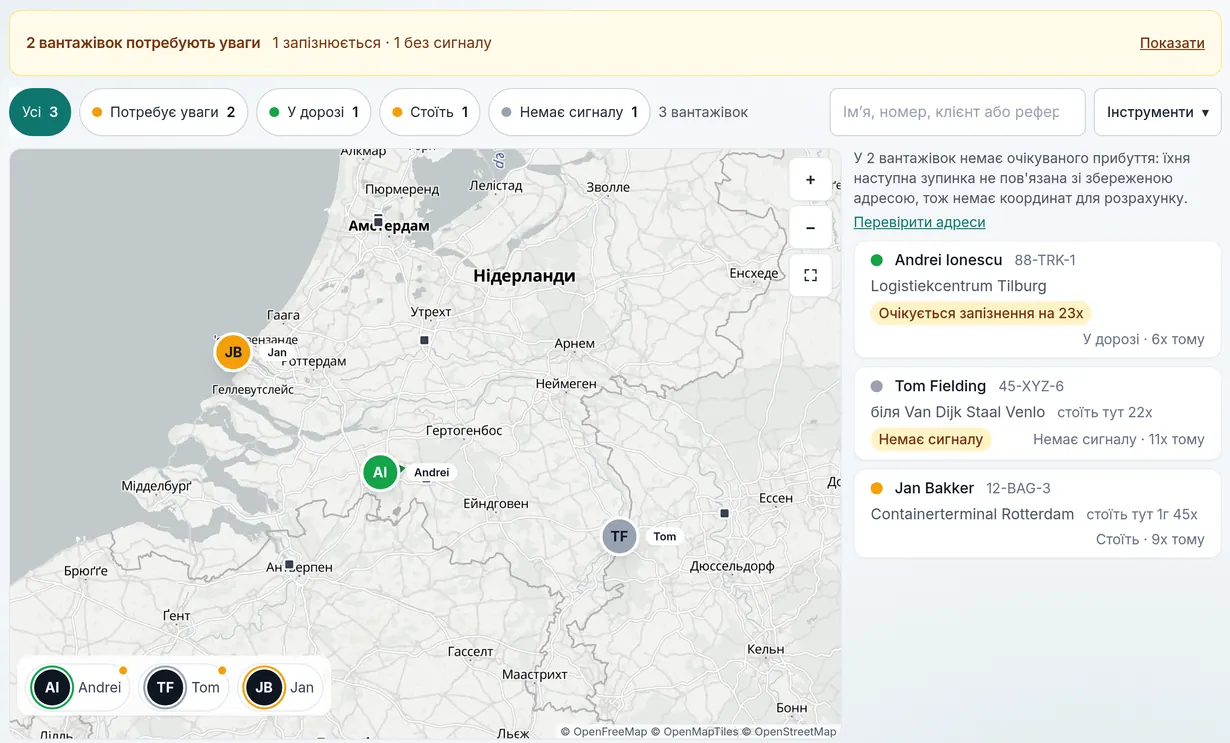Show only 'У дорозі' trucks
Viewport: 1230px width, 743px height.
point(314,112)
